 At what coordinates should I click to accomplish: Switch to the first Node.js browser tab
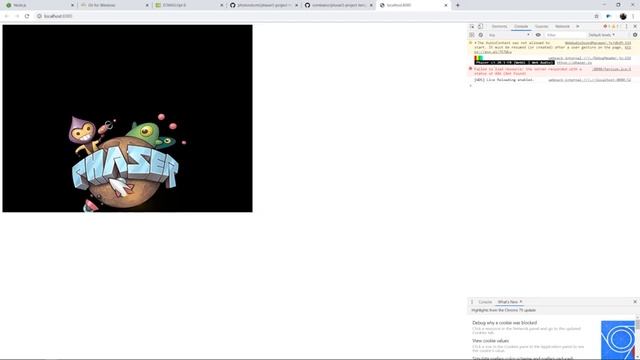pos(39,5)
